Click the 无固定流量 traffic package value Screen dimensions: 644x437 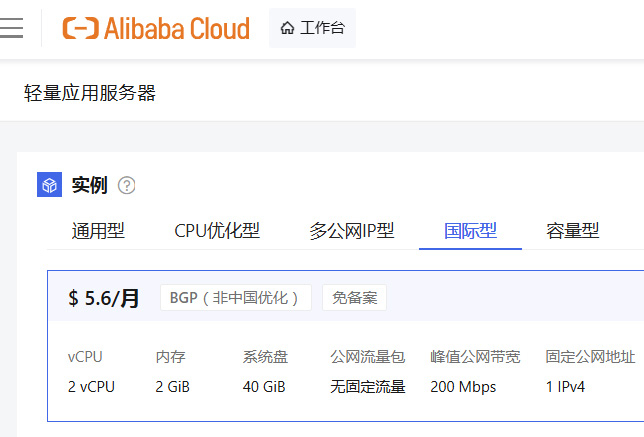[x=368, y=386]
